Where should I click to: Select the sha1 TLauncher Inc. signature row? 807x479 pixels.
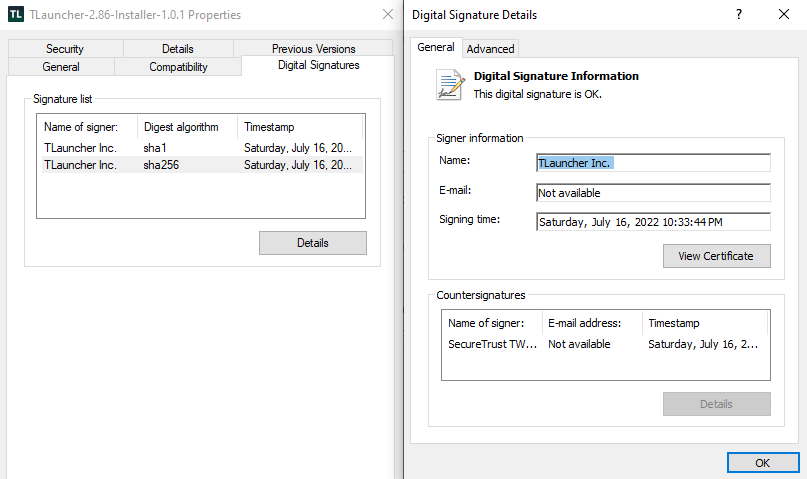201,148
